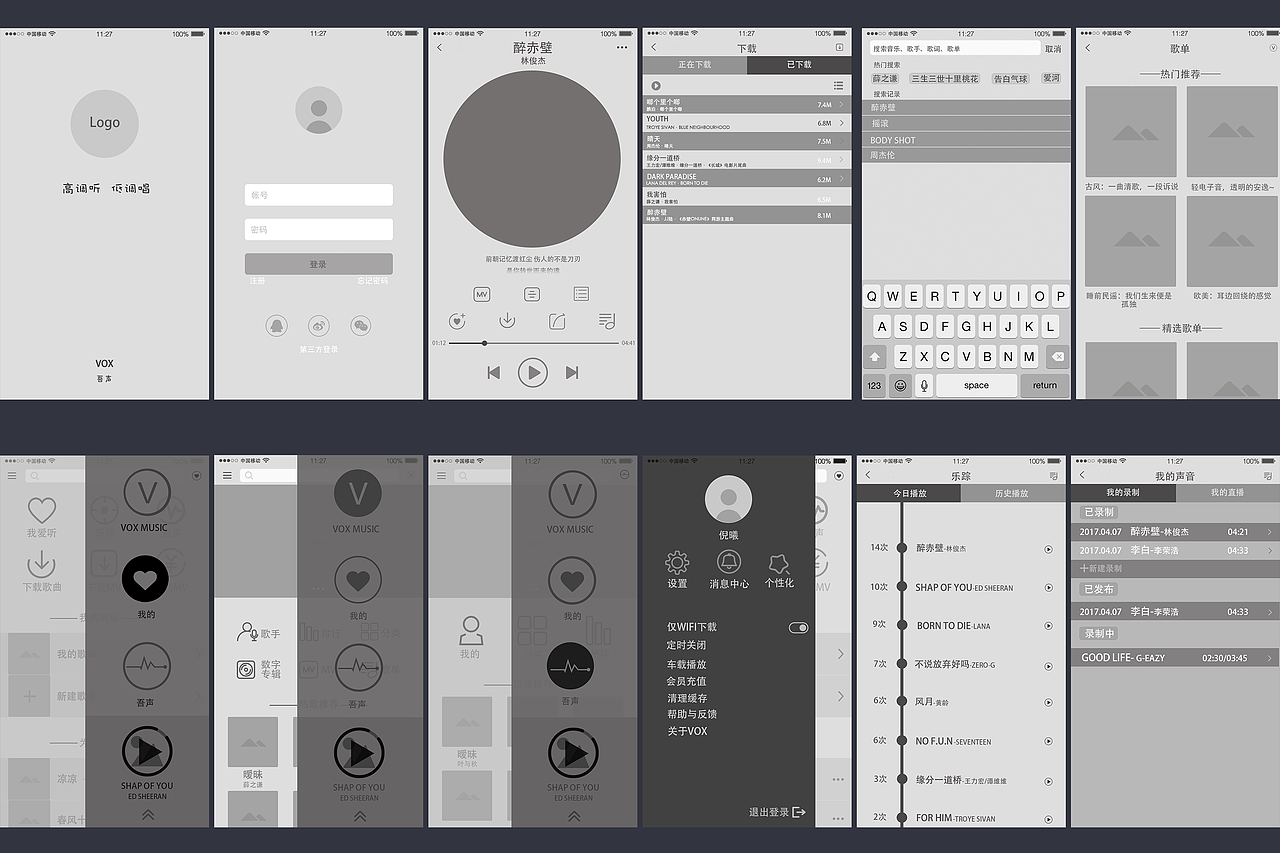
Task: Toggle the 仅WIFI下载 switch
Action: tap(798, 627)
